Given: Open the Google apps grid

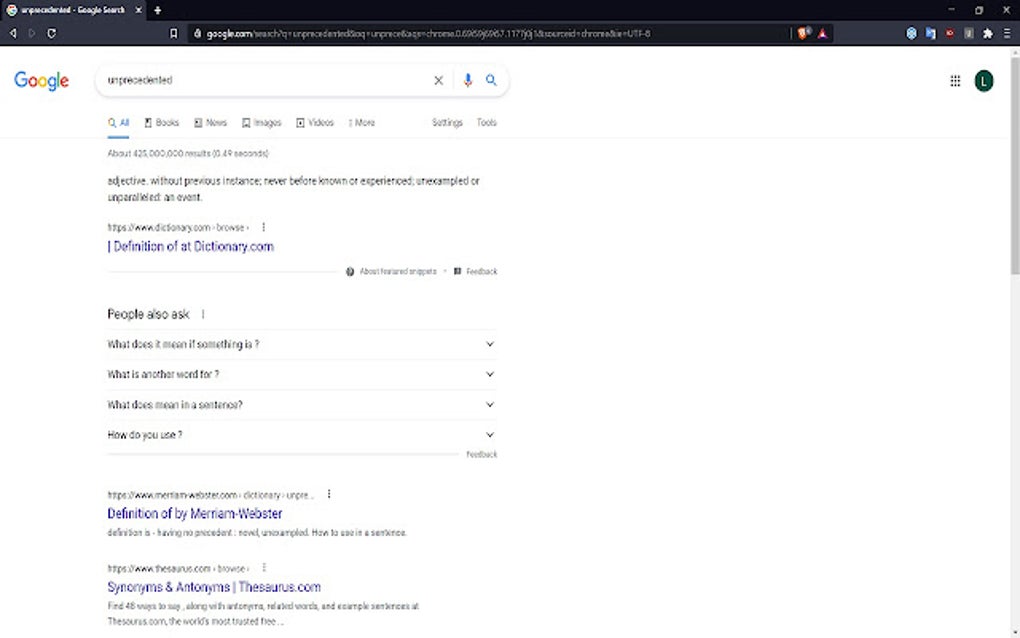Looking at the screenshot, I should coord(955,81).
